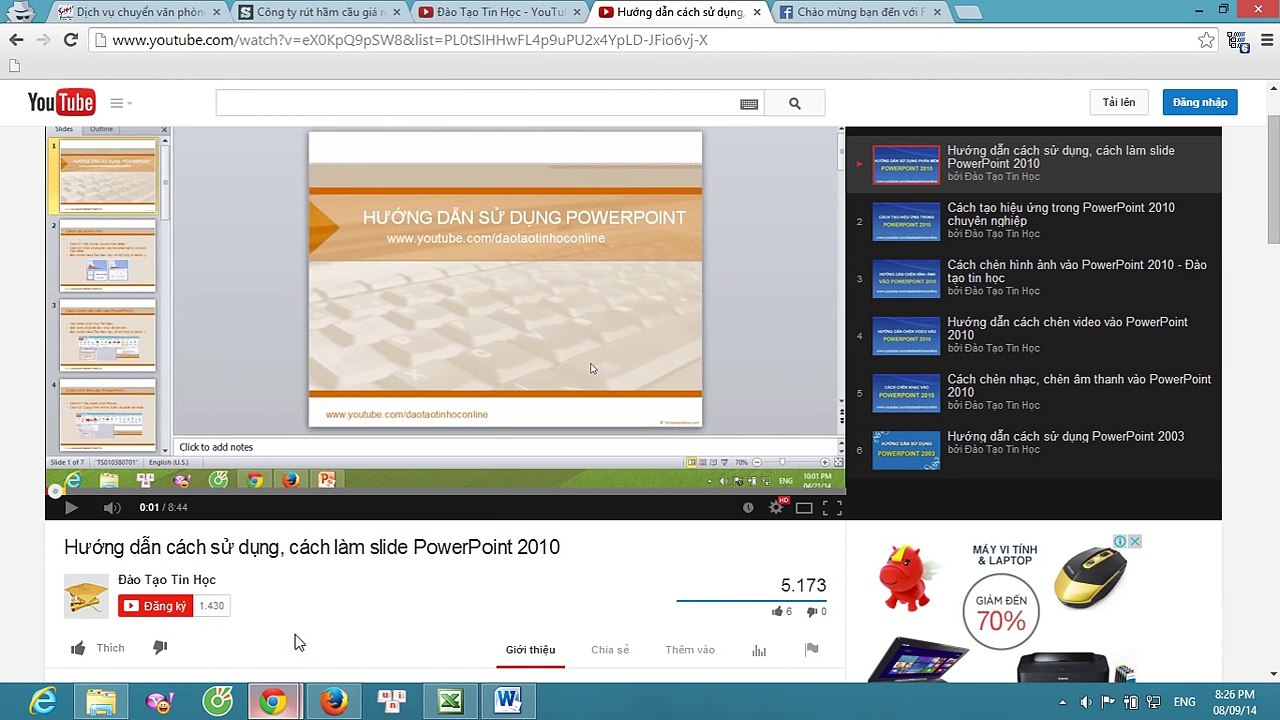Open playlist video Cách tạo hiệu ứng
This screenshot has height=720, width=1280.
point(1034,221)
